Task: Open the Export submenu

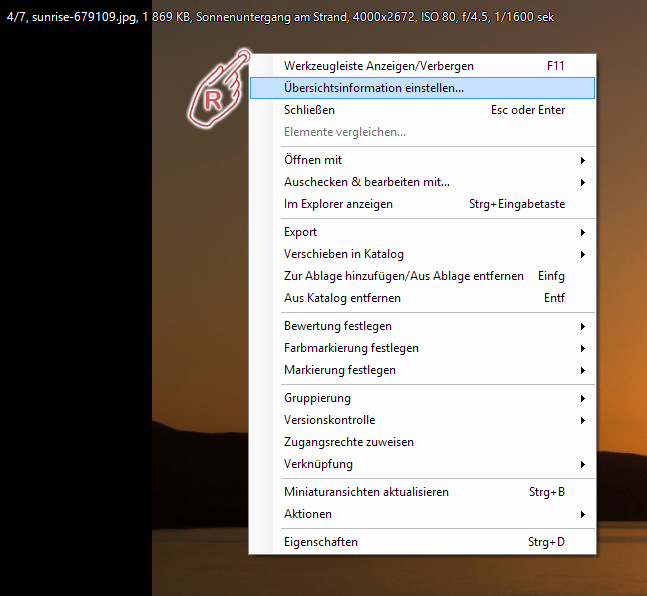Action: pyautogui.click(x=422, y=232)
